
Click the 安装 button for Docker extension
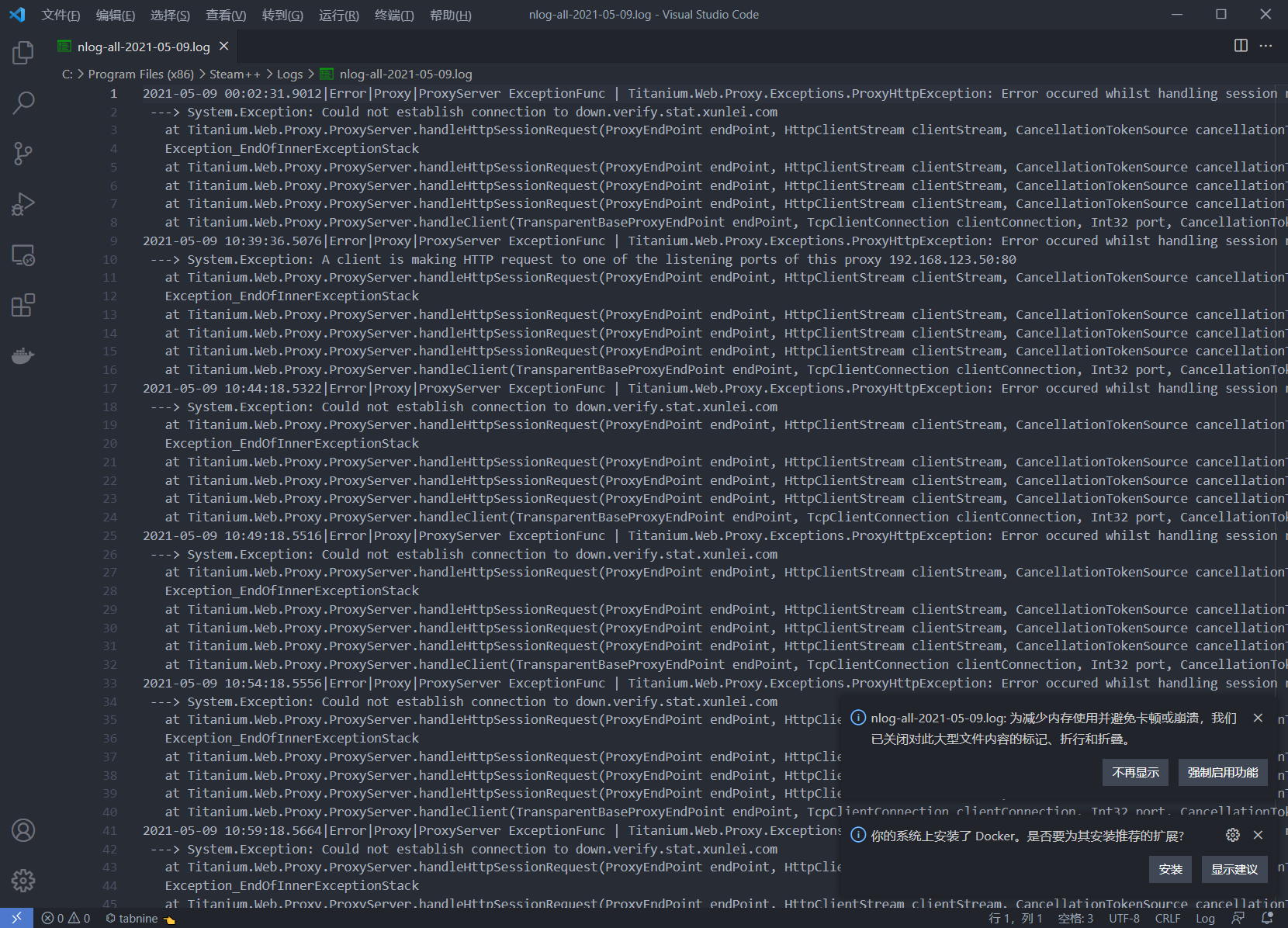[x=1170, y=869]
